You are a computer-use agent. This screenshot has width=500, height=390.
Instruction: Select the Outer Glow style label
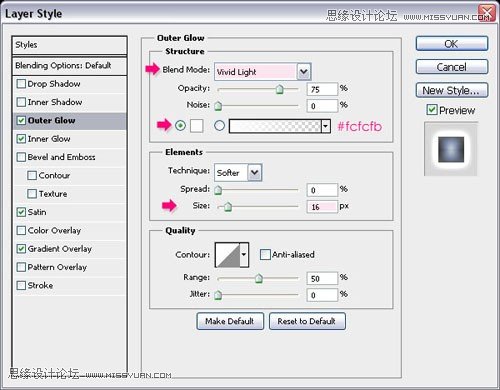click(x=51, y=120)
